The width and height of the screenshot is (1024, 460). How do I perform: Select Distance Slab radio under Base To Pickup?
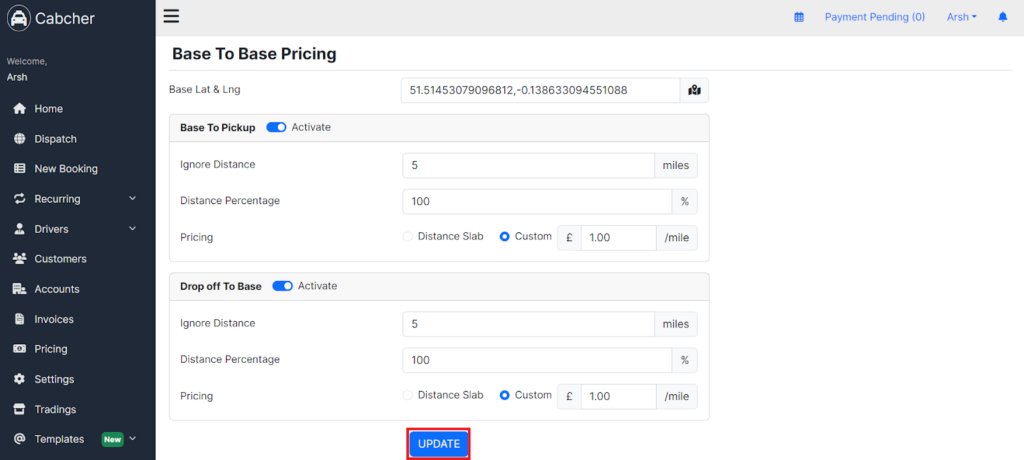(408, 237)
